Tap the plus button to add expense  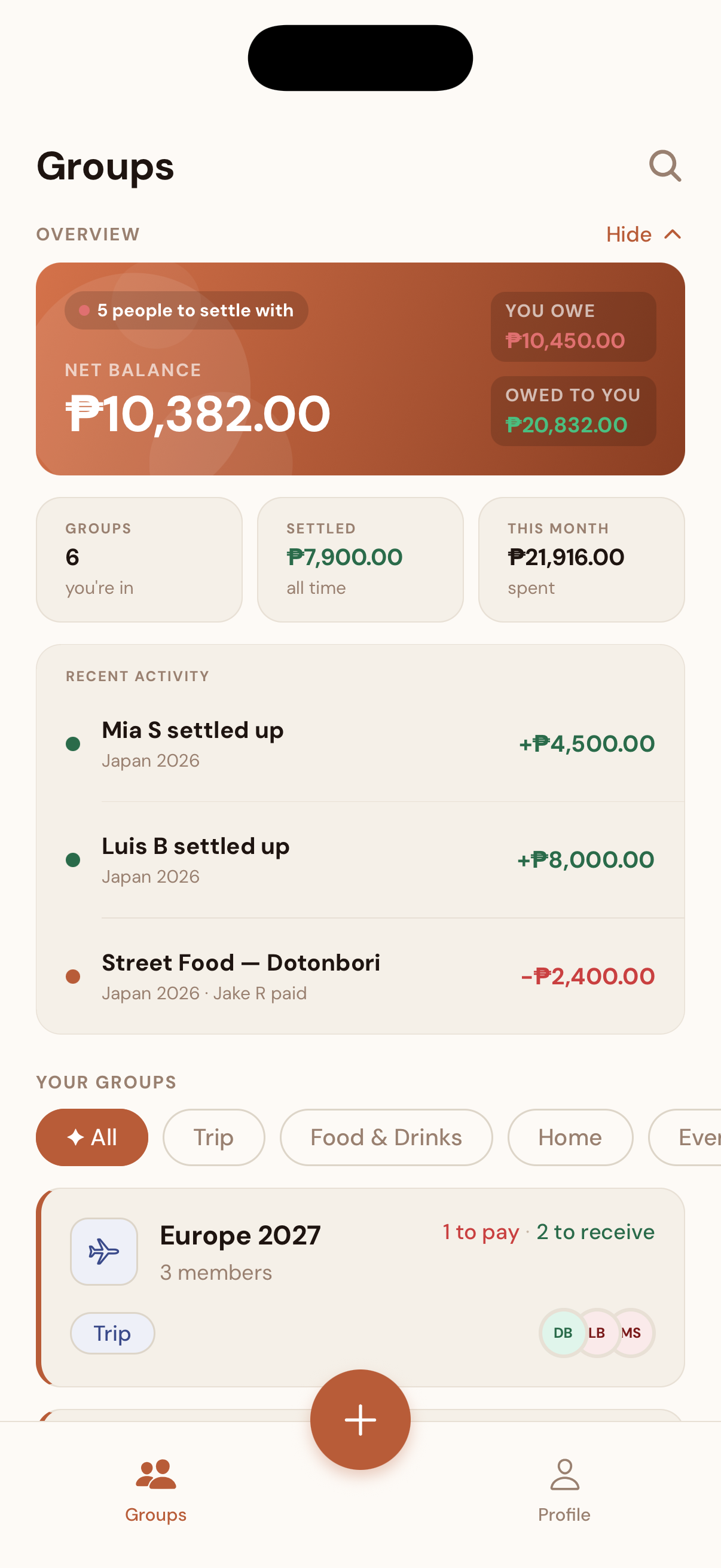tap(360, 1420)
